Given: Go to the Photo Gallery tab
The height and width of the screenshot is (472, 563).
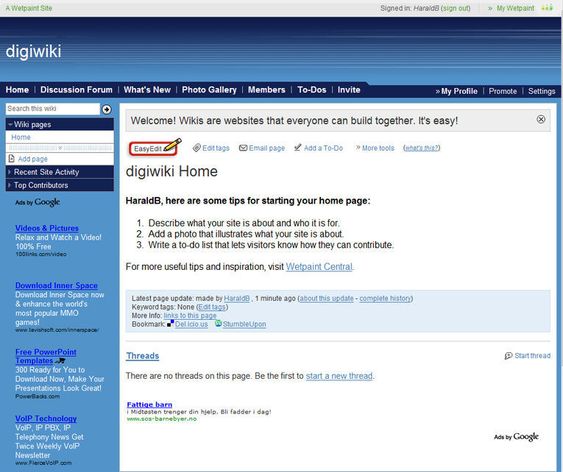Looking at the screenshot, I should pos(209,90).
